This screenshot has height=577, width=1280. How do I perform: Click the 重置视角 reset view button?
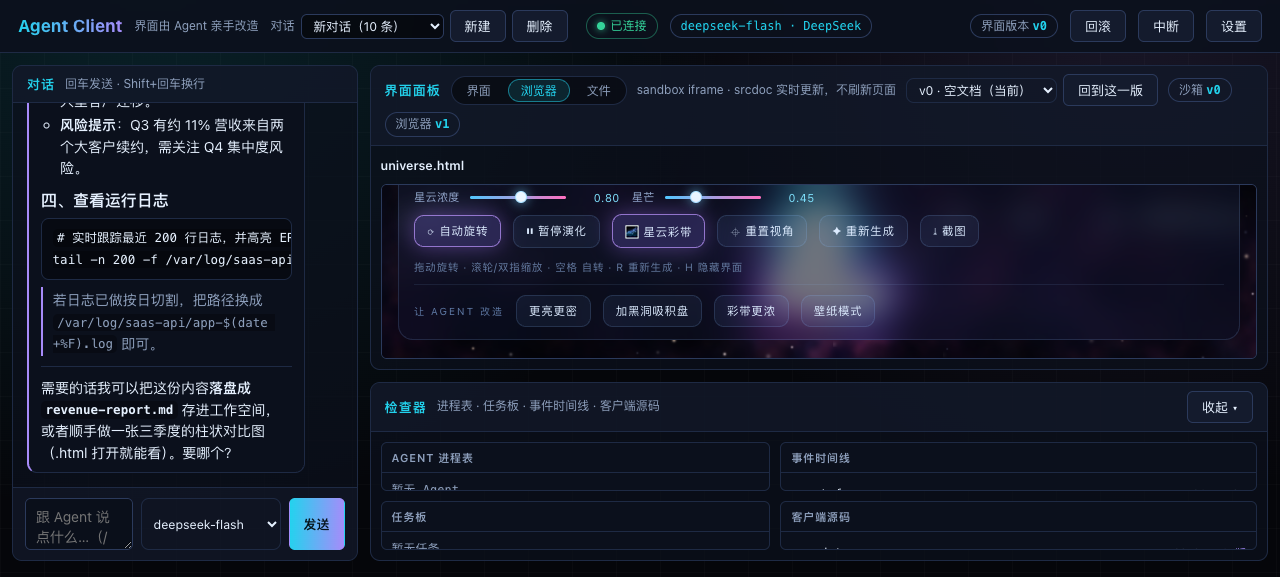[x=762, y=231]
